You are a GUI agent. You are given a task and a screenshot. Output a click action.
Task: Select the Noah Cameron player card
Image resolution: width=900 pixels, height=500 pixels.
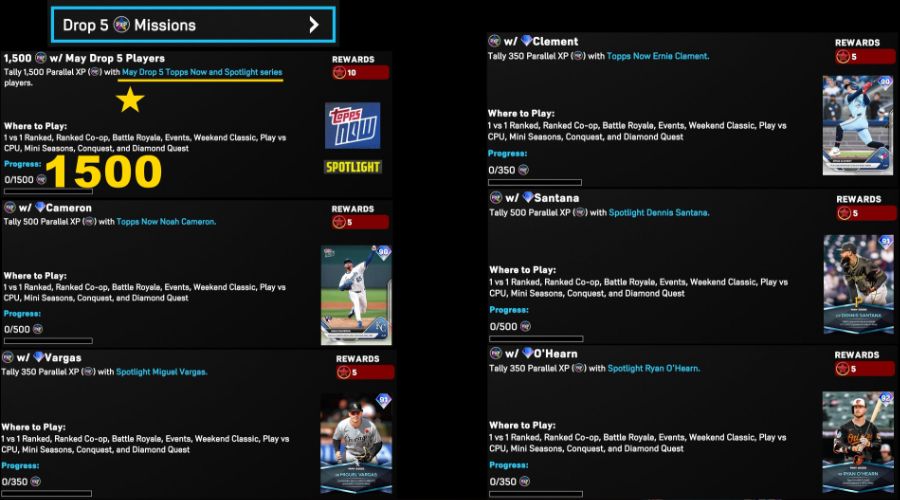[356, 295]
